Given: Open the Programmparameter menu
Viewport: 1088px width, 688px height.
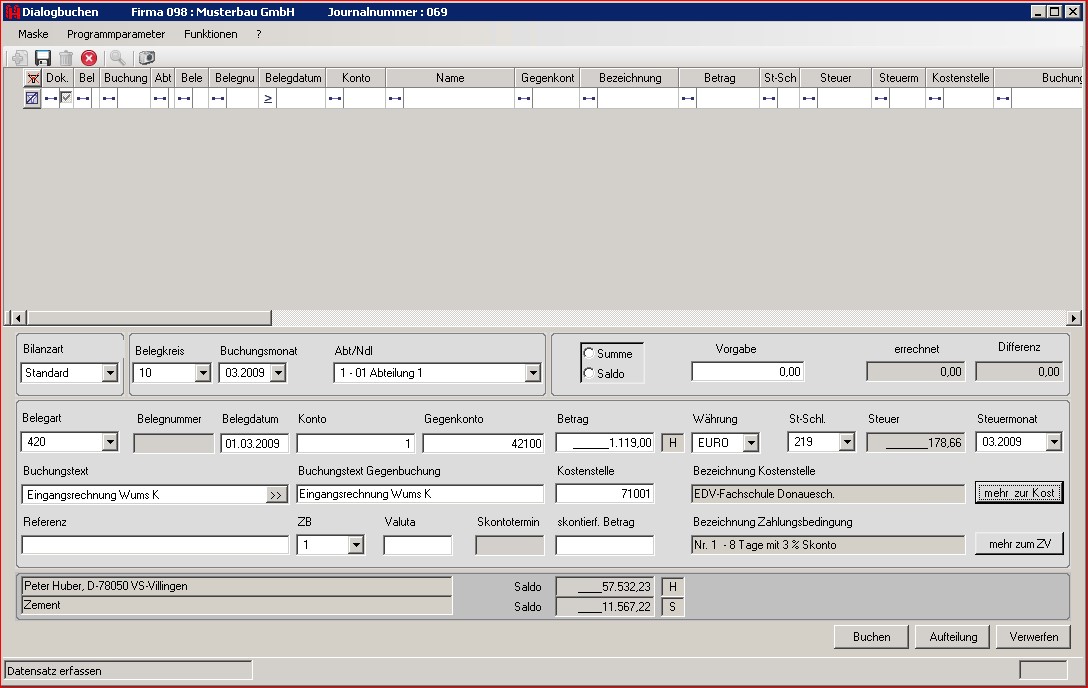Looking at the screenshot, I should (x=116, y=34).
